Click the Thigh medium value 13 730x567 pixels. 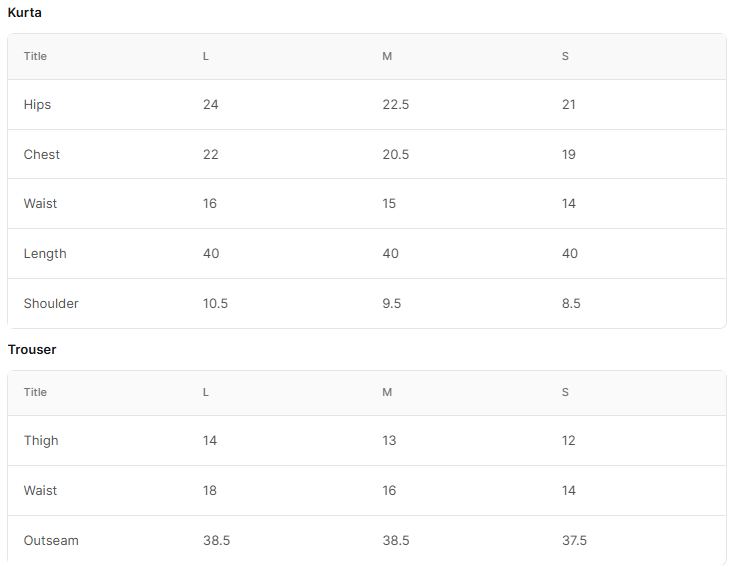(389, 441)
